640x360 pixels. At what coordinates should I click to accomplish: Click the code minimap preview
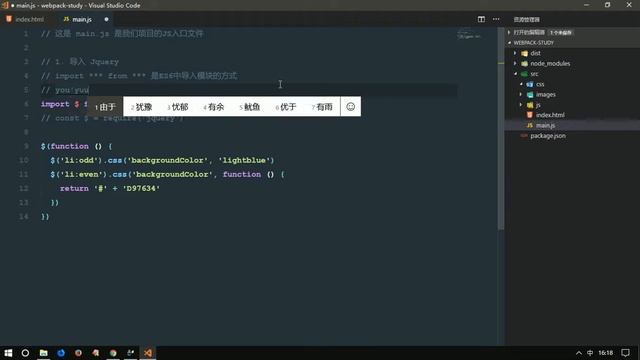click(469, 34)
